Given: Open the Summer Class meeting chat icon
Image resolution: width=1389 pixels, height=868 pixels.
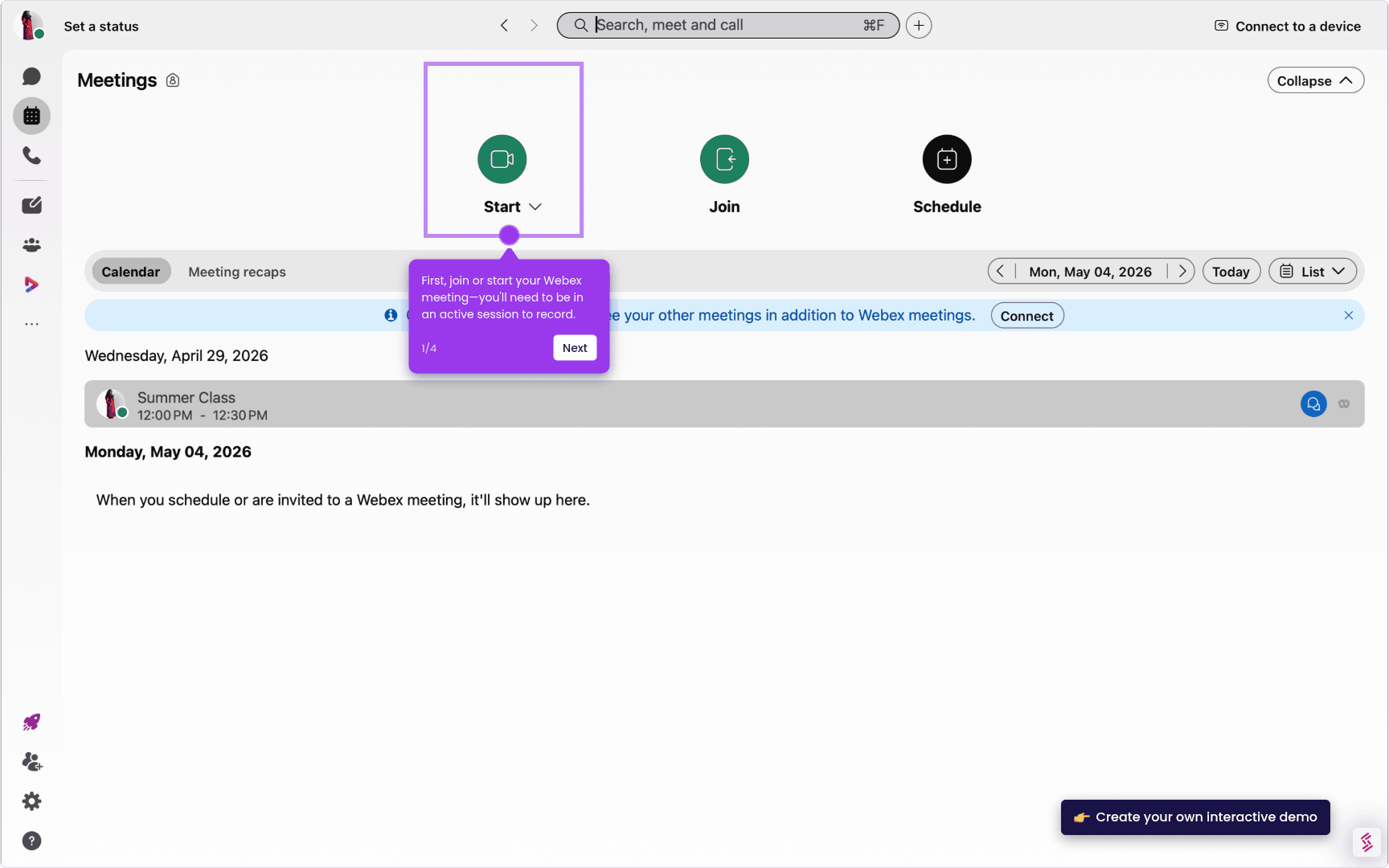Looking at the screenshot, I should click(x=1313, y=403).
